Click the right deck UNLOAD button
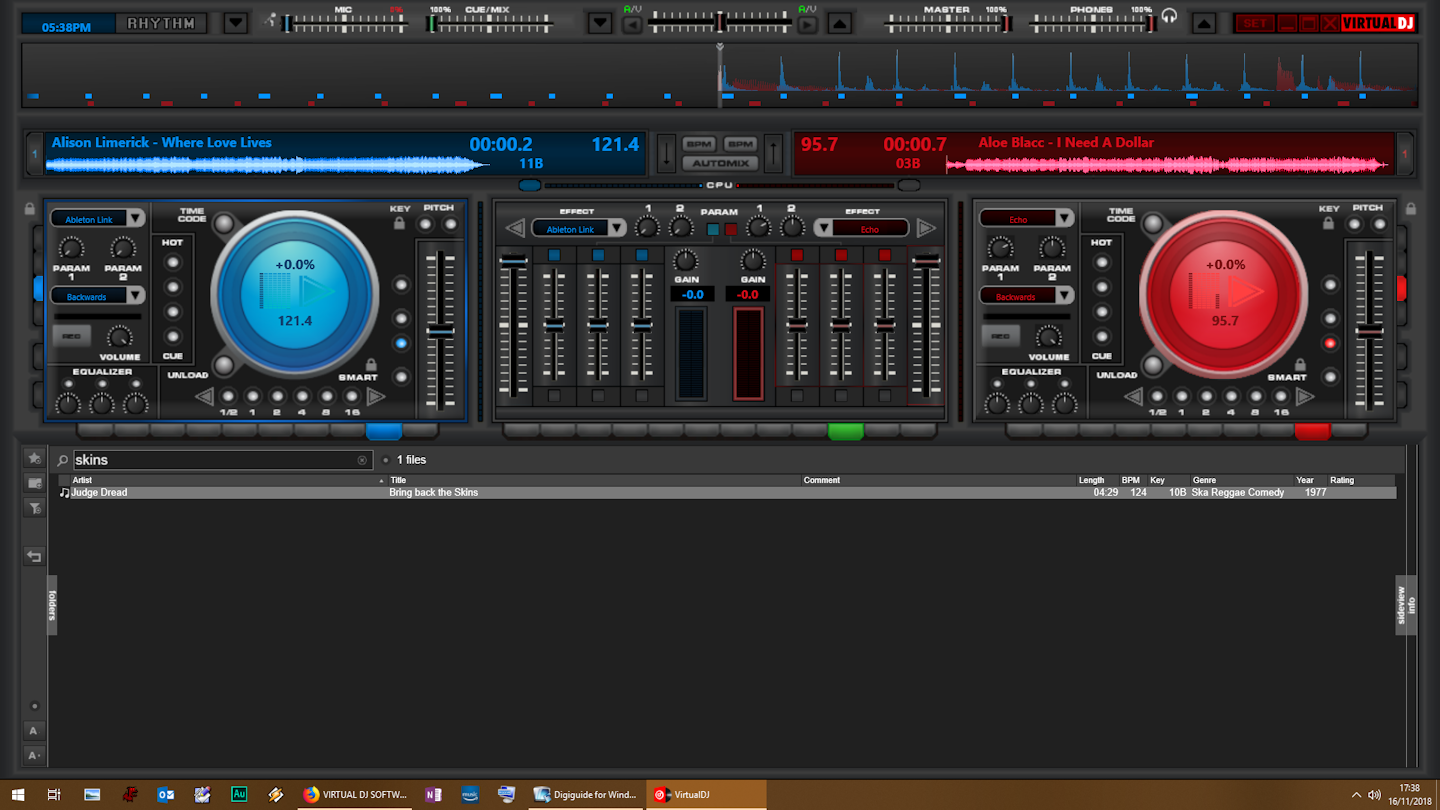This screenshot has width=1440, height=810. click(1153, 365)
